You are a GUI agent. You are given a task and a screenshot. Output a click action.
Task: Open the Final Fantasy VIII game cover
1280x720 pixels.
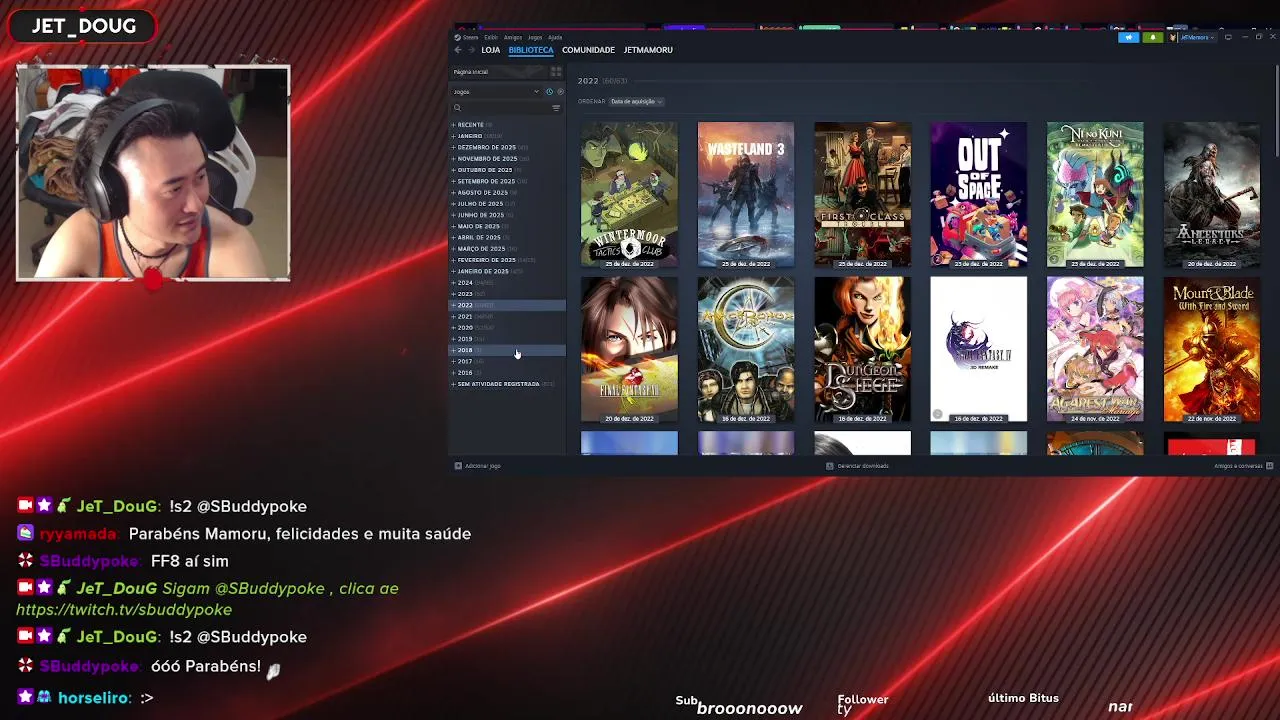629,350
